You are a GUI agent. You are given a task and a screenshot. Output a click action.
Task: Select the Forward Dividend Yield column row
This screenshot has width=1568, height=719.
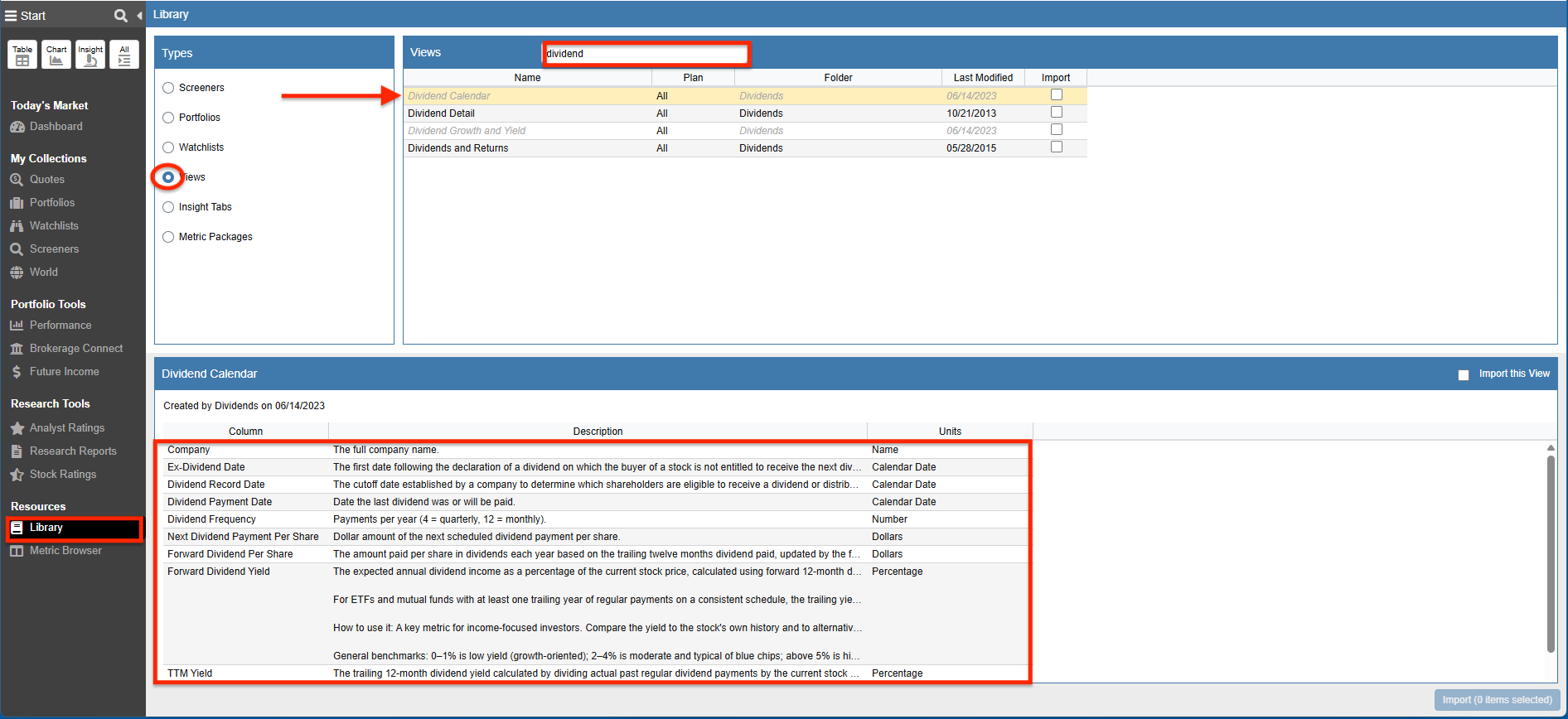[596, 614]
